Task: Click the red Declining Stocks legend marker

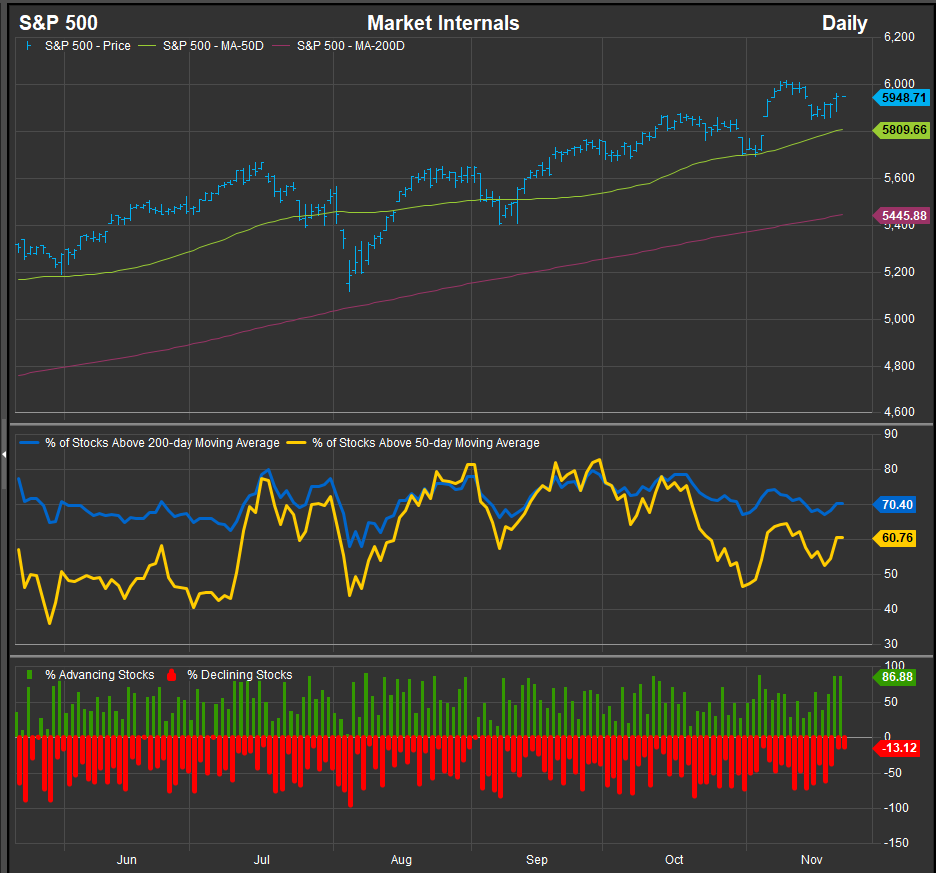Action: tap(171, 675)
